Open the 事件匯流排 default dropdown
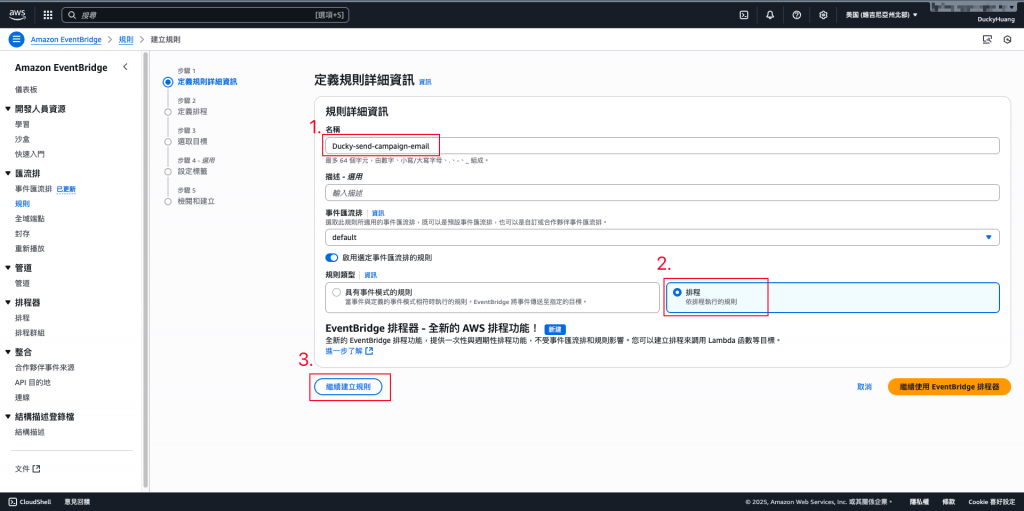The height and width of the screenshot is (511, 1024). (x=662, y=237)
